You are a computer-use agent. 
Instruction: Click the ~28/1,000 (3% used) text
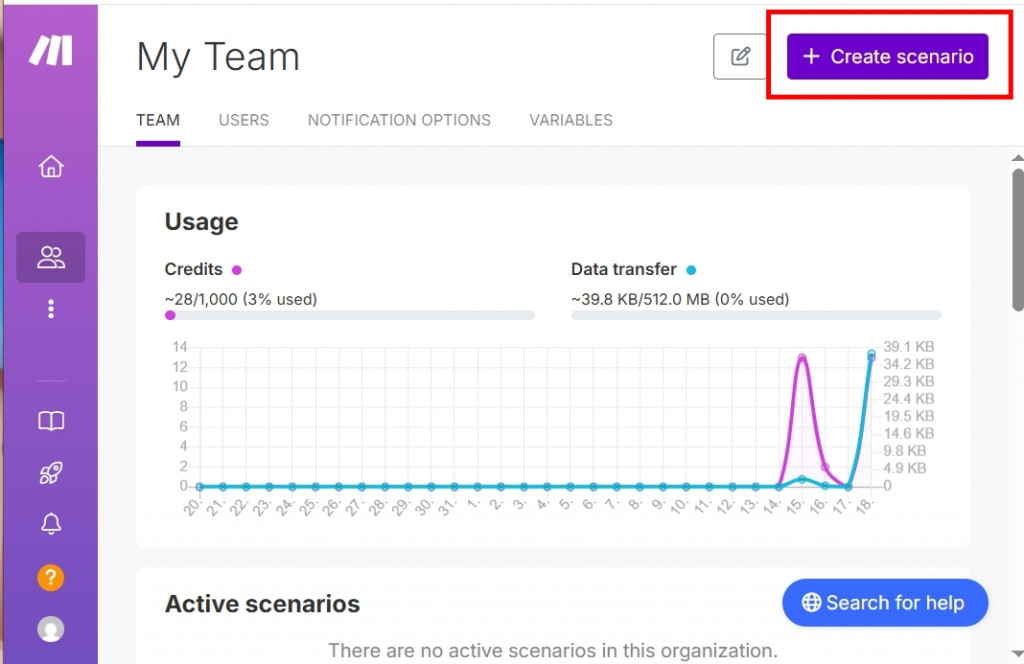(x=241, y=299)
